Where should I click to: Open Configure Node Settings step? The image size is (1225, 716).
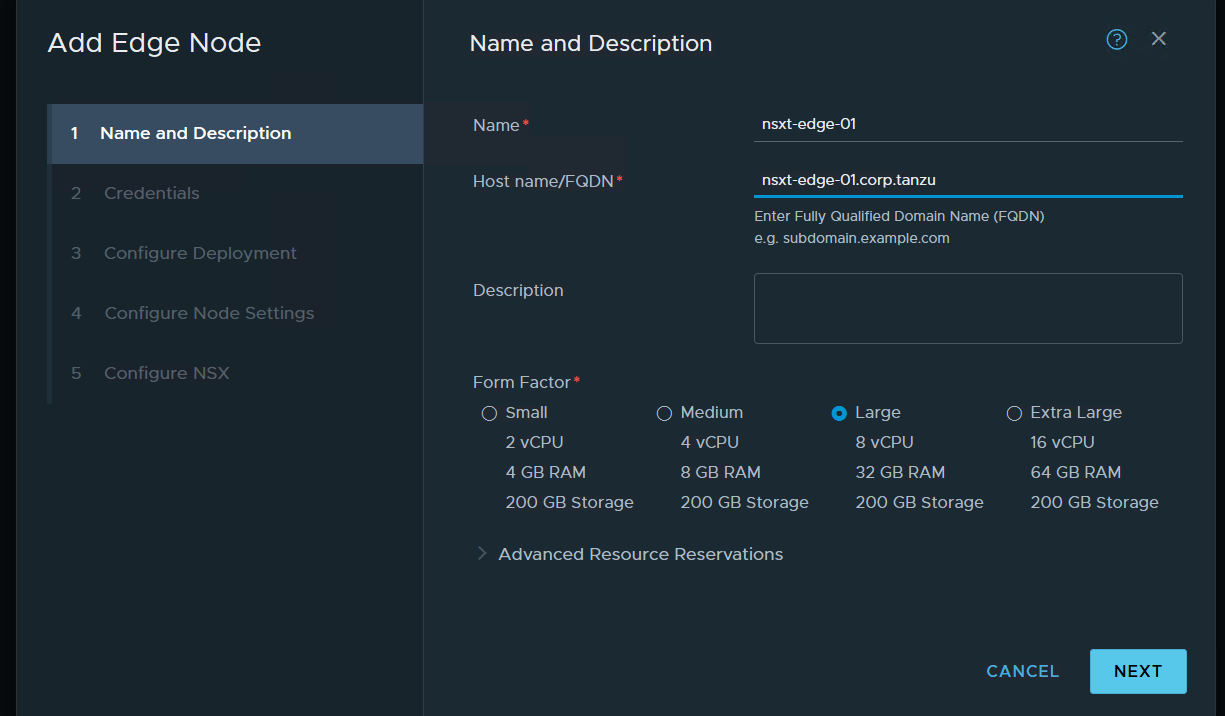coord(209,314)
